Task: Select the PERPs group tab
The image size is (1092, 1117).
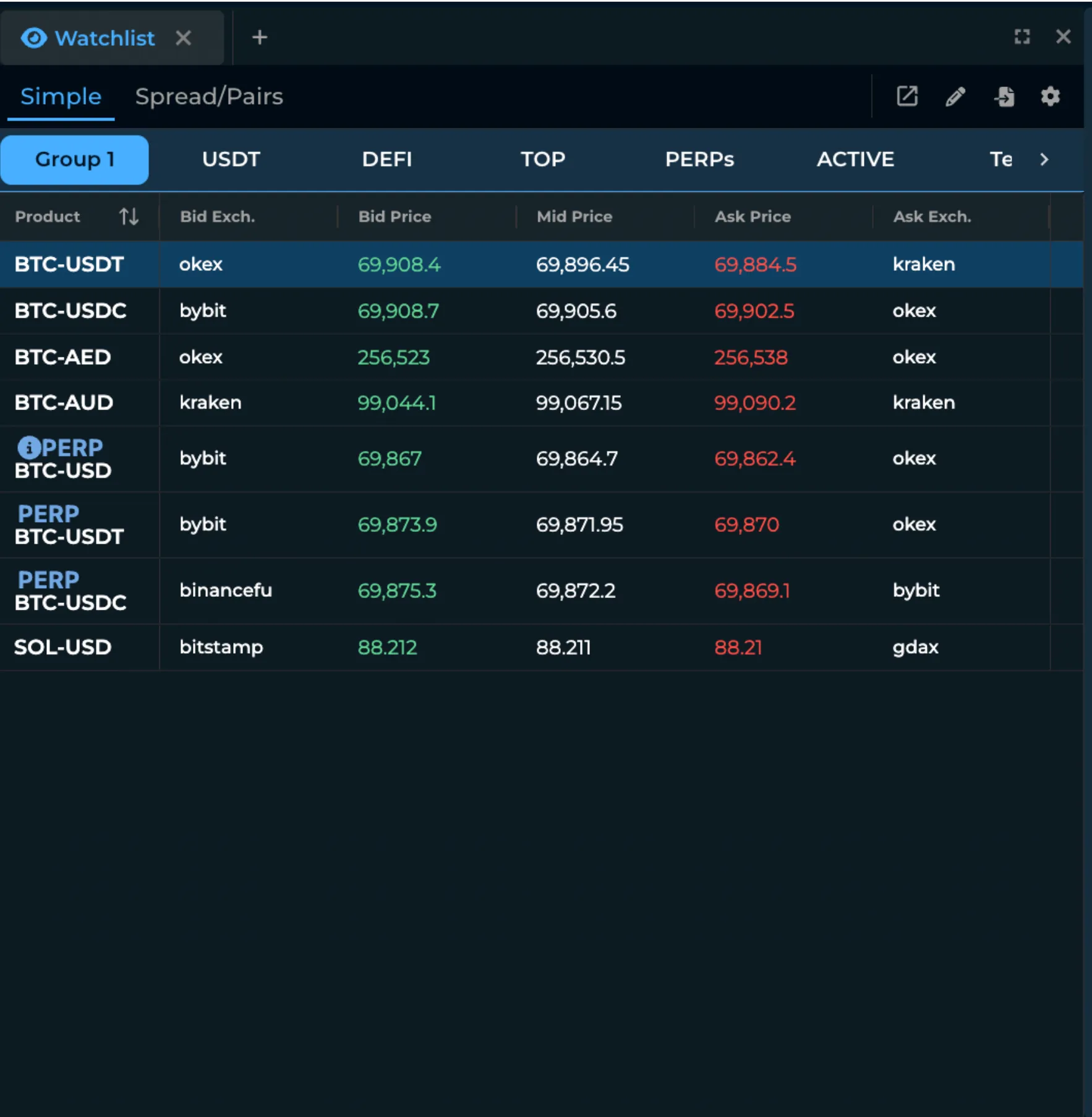Action: coord(699,160)
